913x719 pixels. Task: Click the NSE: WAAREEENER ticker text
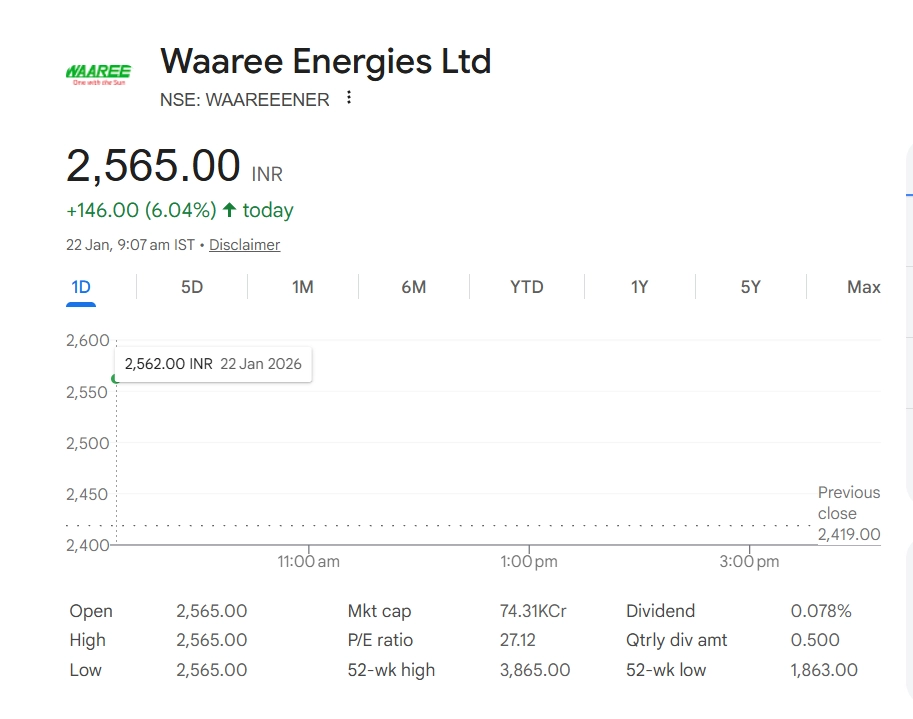coord(244,99)
